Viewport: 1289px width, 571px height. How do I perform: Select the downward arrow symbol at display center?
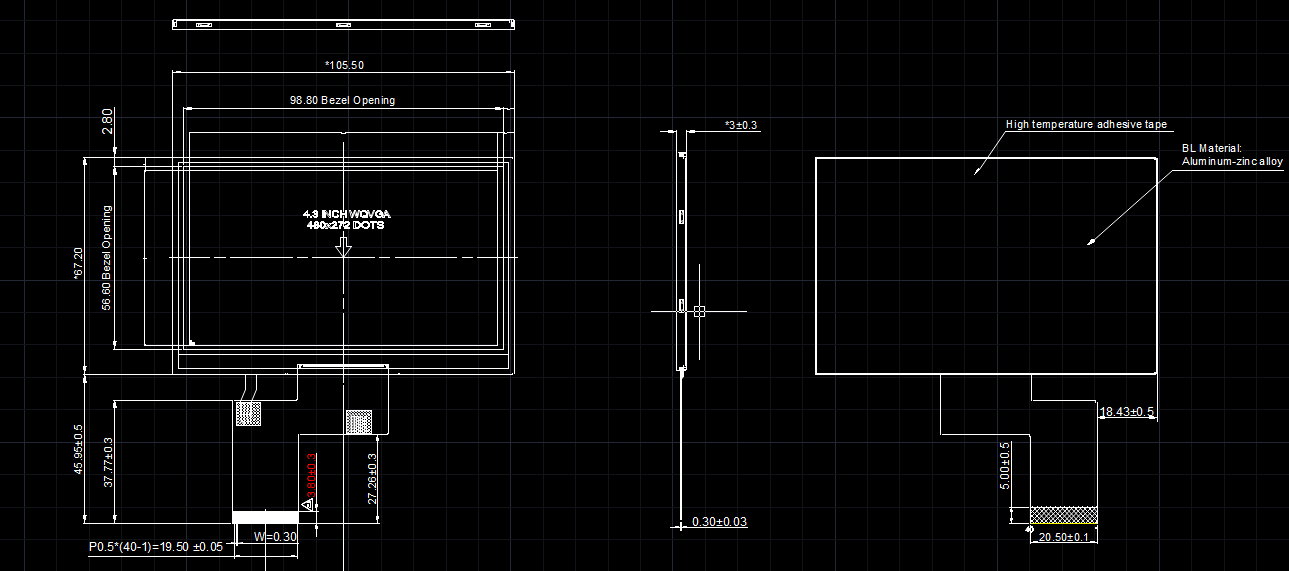click(343, 245)
